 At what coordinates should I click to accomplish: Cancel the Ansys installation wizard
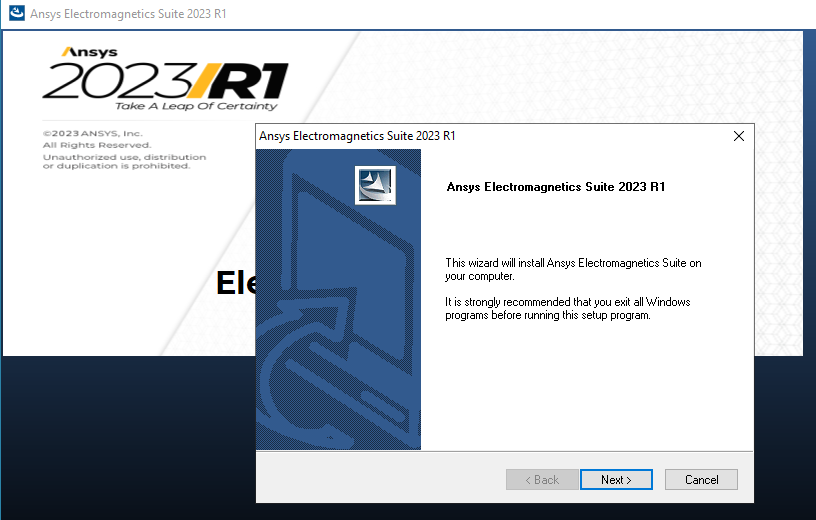pos(701,479)
